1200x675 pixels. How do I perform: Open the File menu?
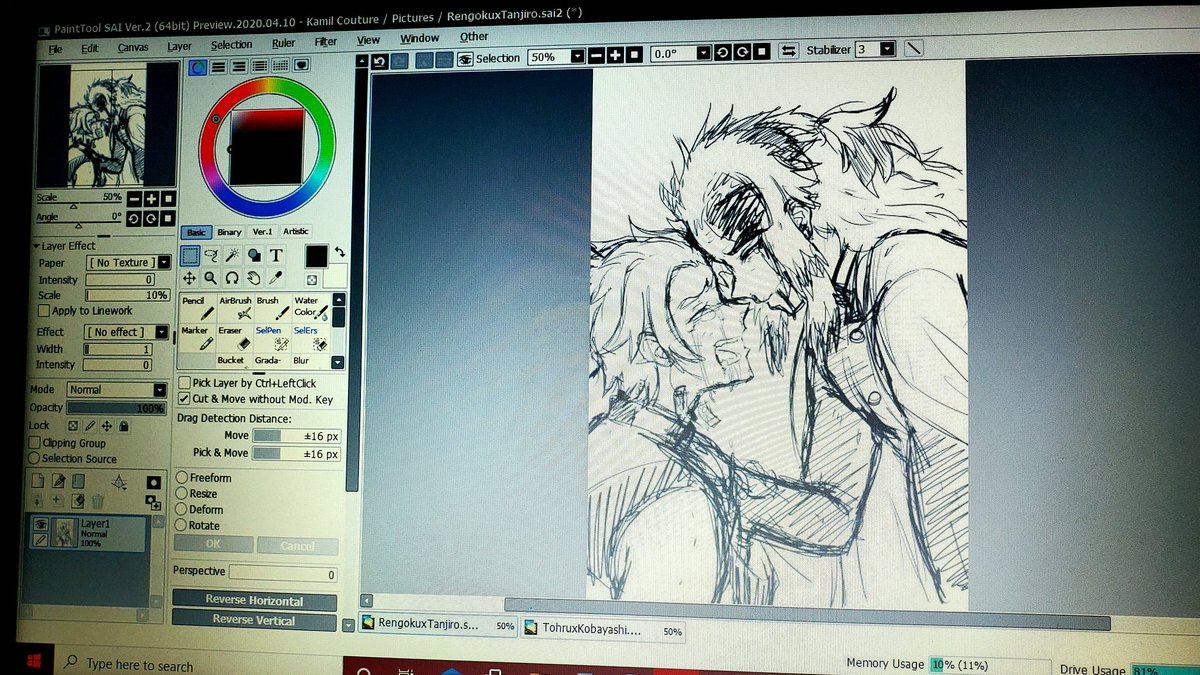pos(54,49)
